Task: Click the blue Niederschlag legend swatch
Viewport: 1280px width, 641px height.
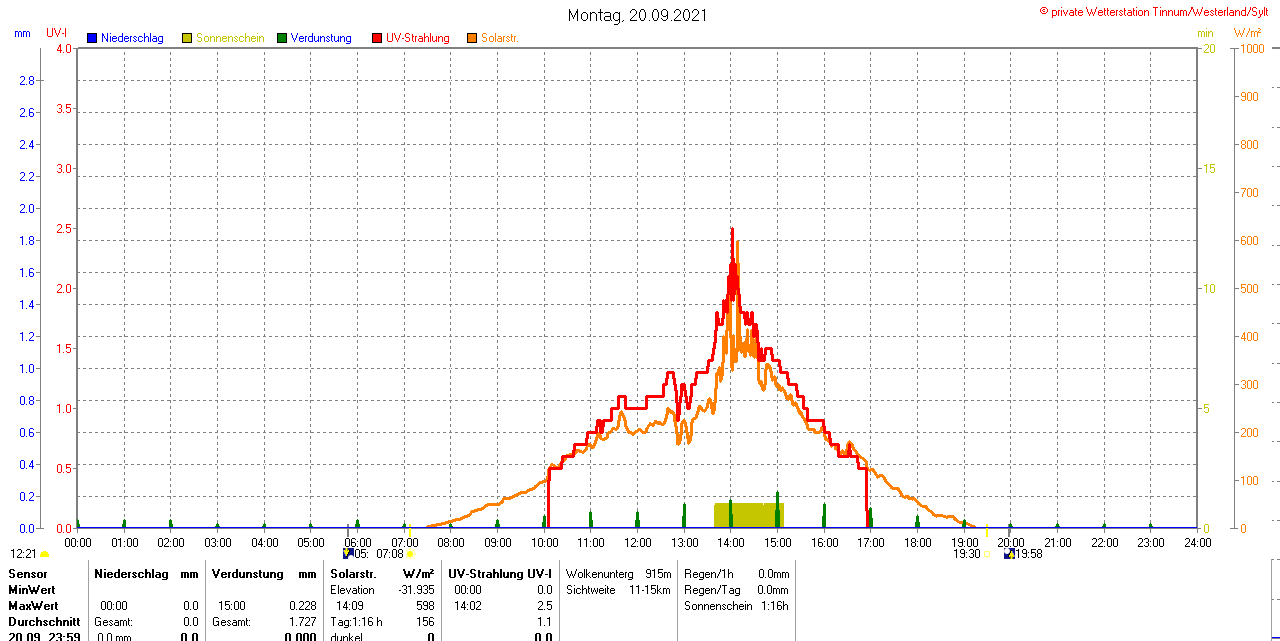Action: tap(92, 38)
